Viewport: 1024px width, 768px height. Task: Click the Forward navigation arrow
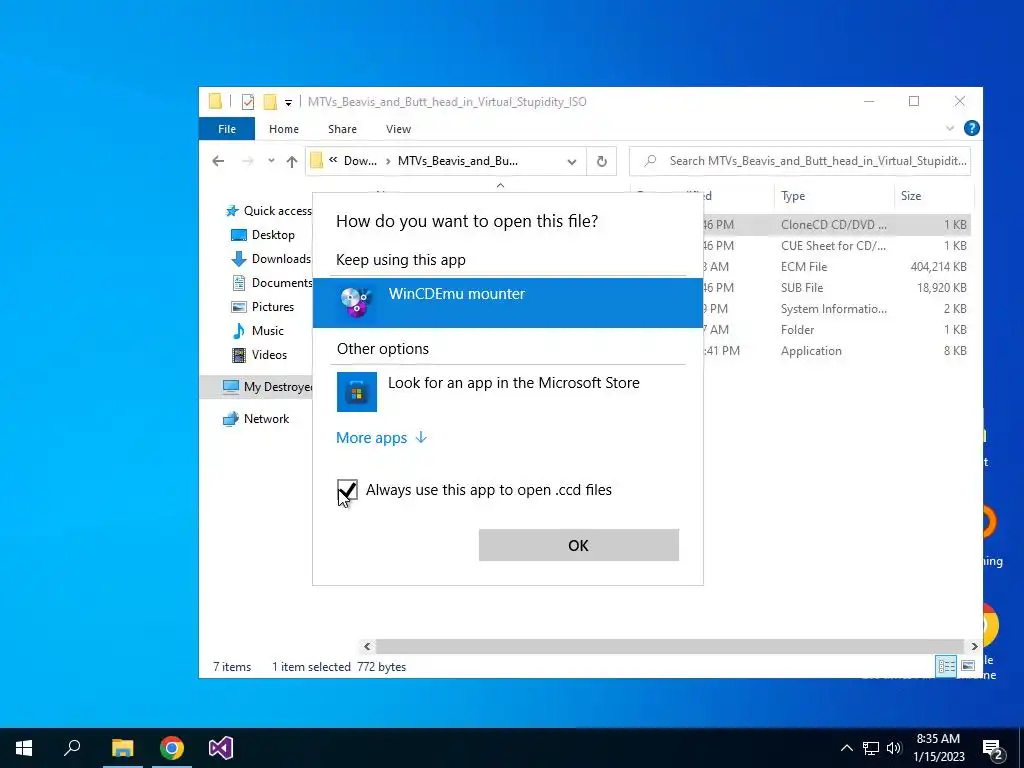tap(248, 161)
